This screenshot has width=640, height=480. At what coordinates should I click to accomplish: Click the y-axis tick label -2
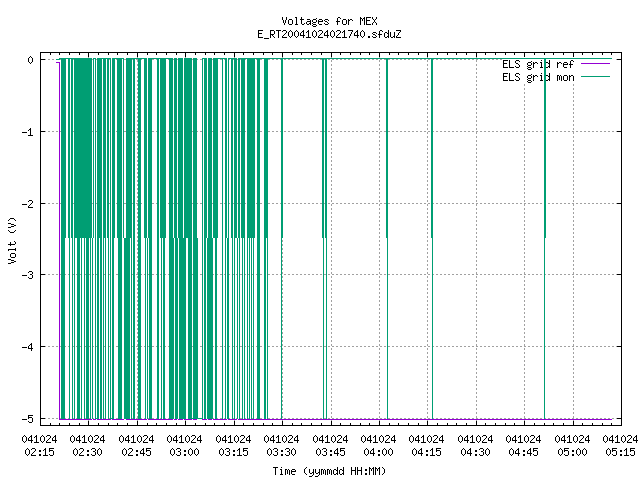tap(27, 204)
